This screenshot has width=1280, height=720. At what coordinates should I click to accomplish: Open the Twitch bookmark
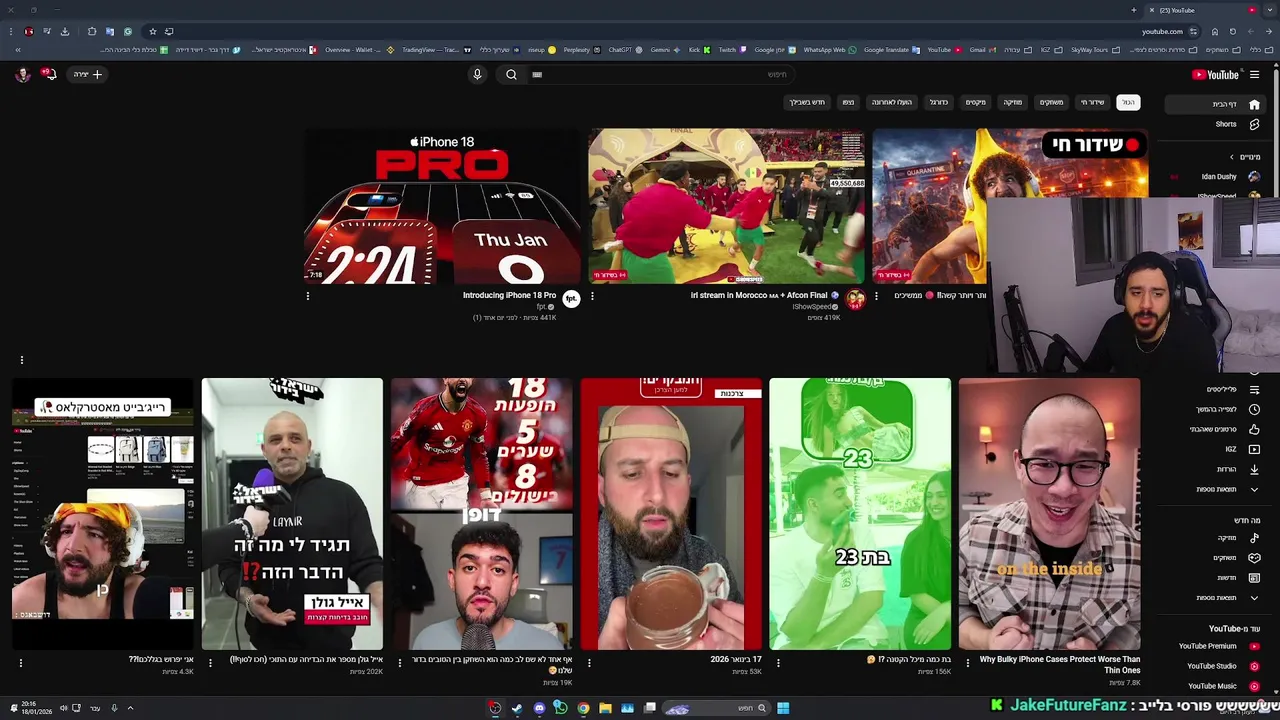(x=731, y=50)
